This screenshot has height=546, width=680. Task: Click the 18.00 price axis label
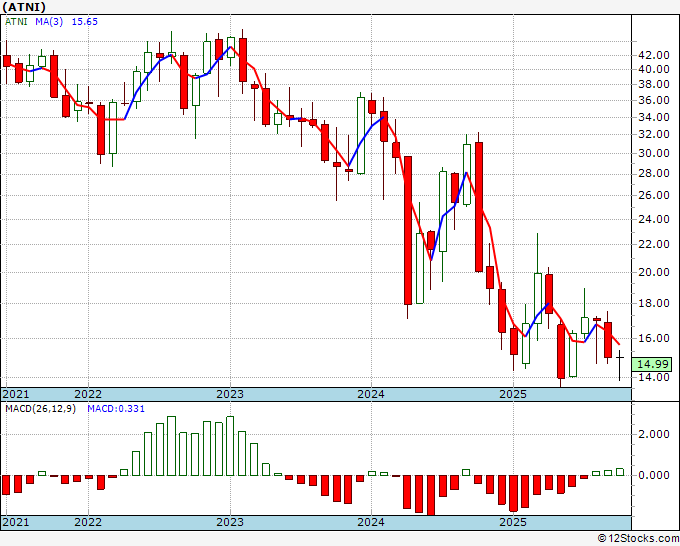tap(654, 303)
